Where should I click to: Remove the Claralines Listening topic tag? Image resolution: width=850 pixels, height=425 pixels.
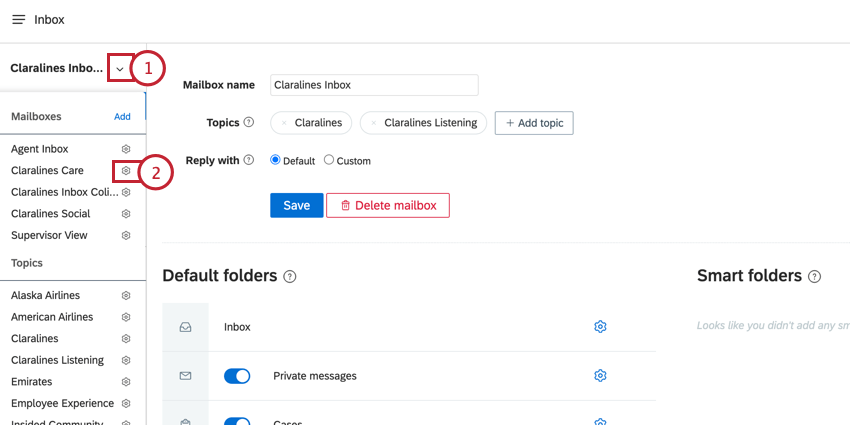click(x=374, y=123)
